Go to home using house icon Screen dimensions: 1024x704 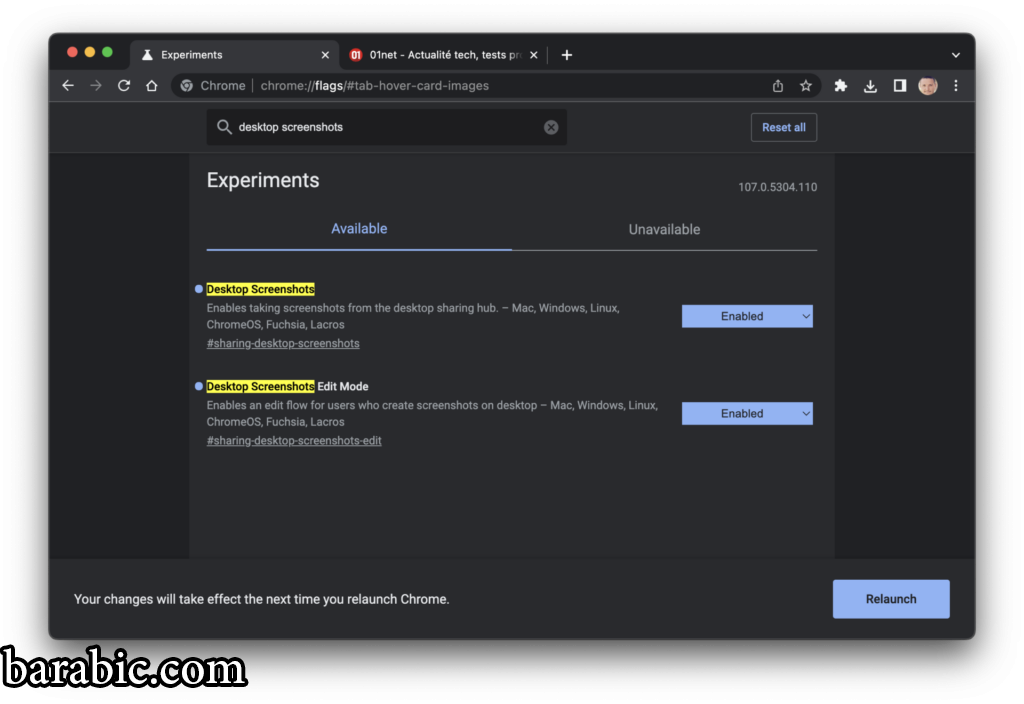pyautogui.click(x=151, y=86)
